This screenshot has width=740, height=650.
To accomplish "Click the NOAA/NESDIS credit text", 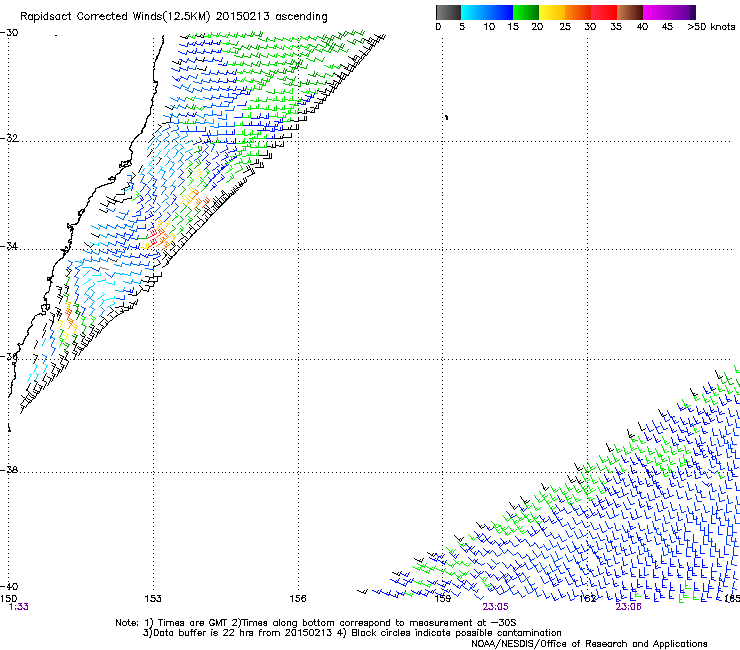I will coord(589,644).
